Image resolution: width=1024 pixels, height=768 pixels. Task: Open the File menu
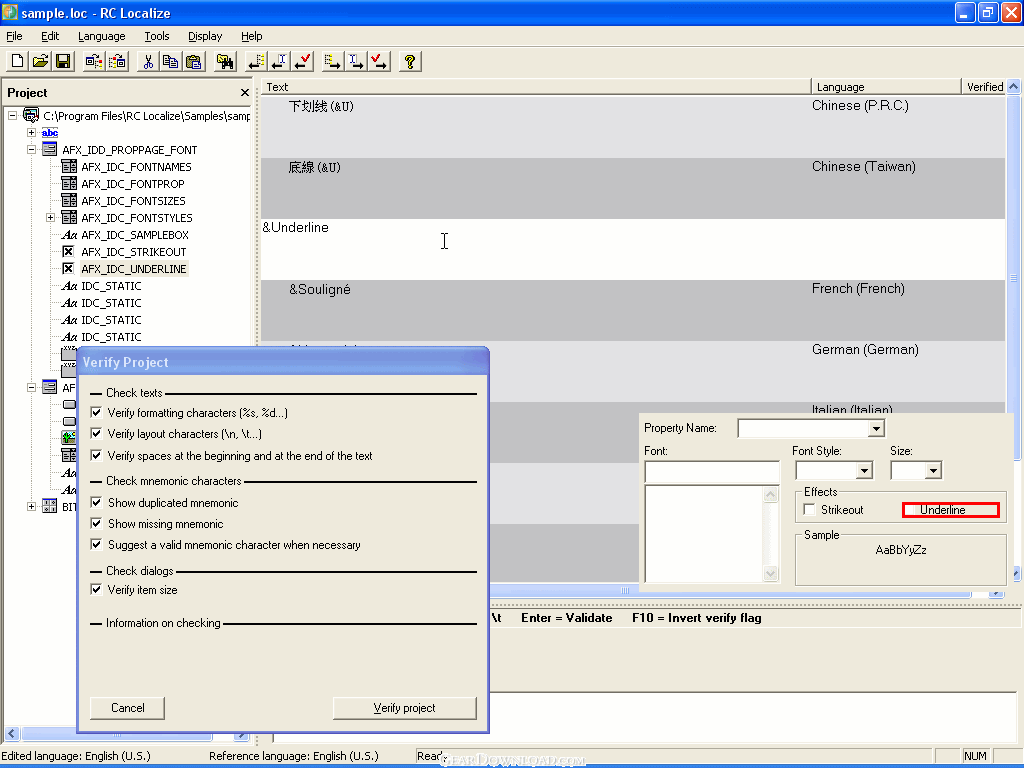(14, 36)
